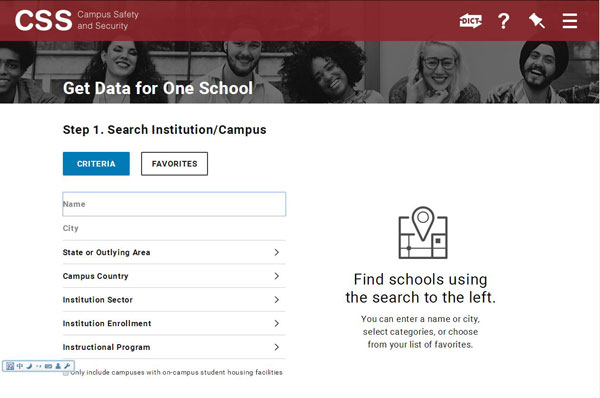Open the hamburger menu
The image size is (600, 398).
click(569, 21)
